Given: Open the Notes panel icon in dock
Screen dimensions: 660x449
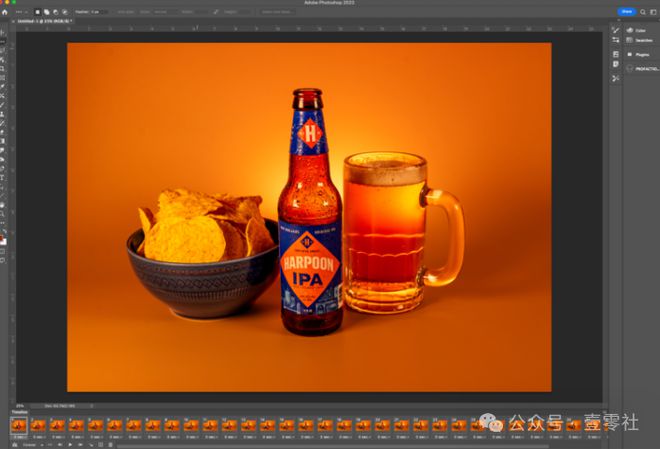Looking at the screenshot, I should pyautogui.click(x=615, y=64).
